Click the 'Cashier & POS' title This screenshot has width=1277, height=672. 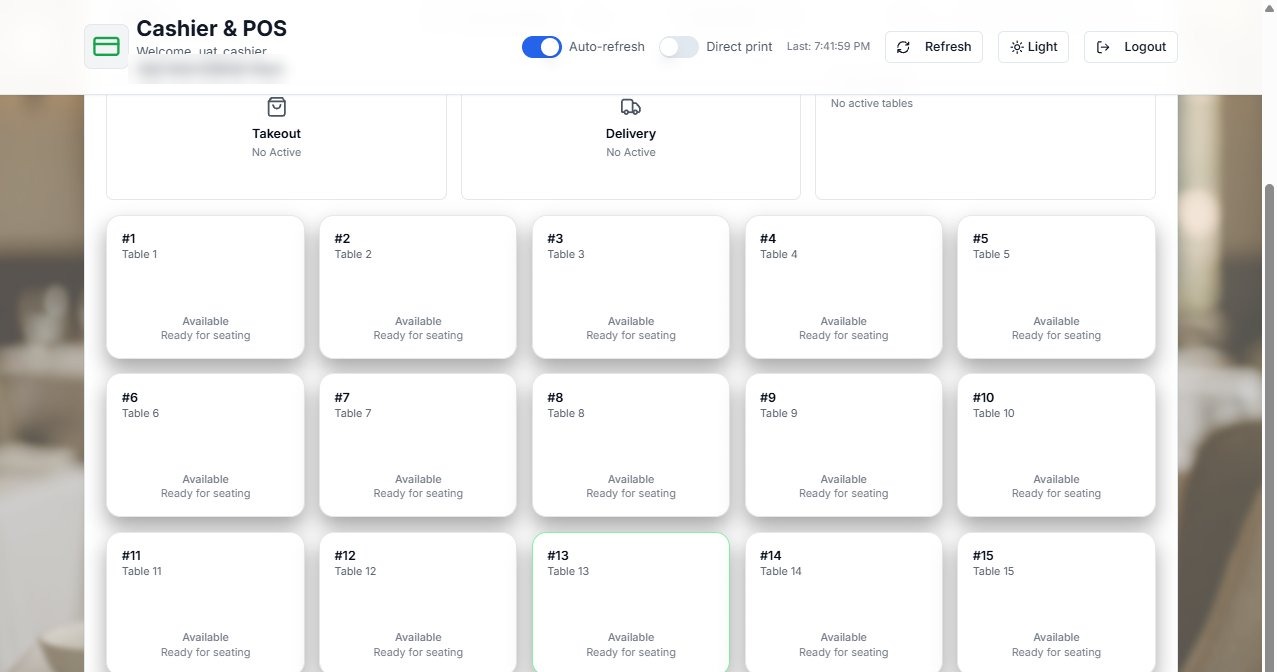[x=212, y=28]
